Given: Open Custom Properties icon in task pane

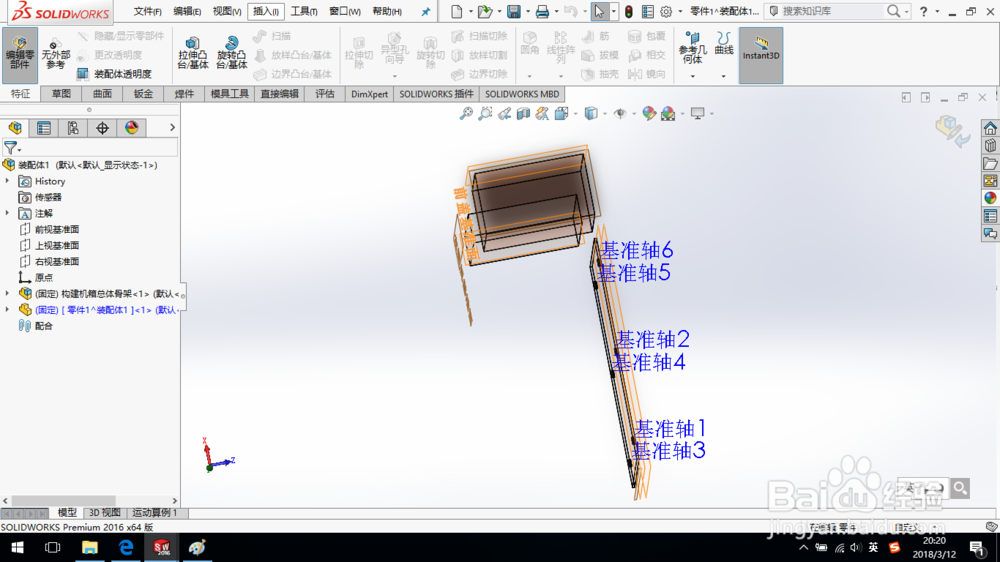Looking at the screenshot, I should point(990,216).
